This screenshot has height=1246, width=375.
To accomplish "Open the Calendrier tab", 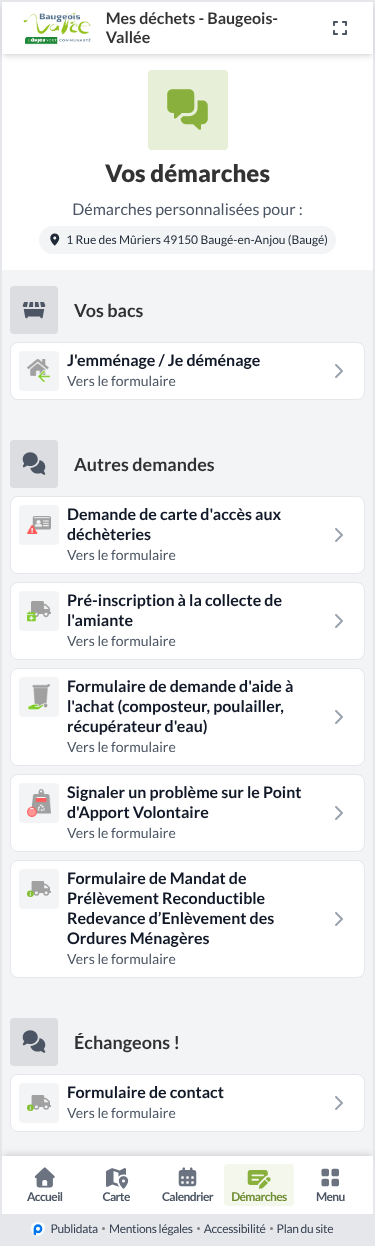I will pyautogui.click(x=187, y=1185).
